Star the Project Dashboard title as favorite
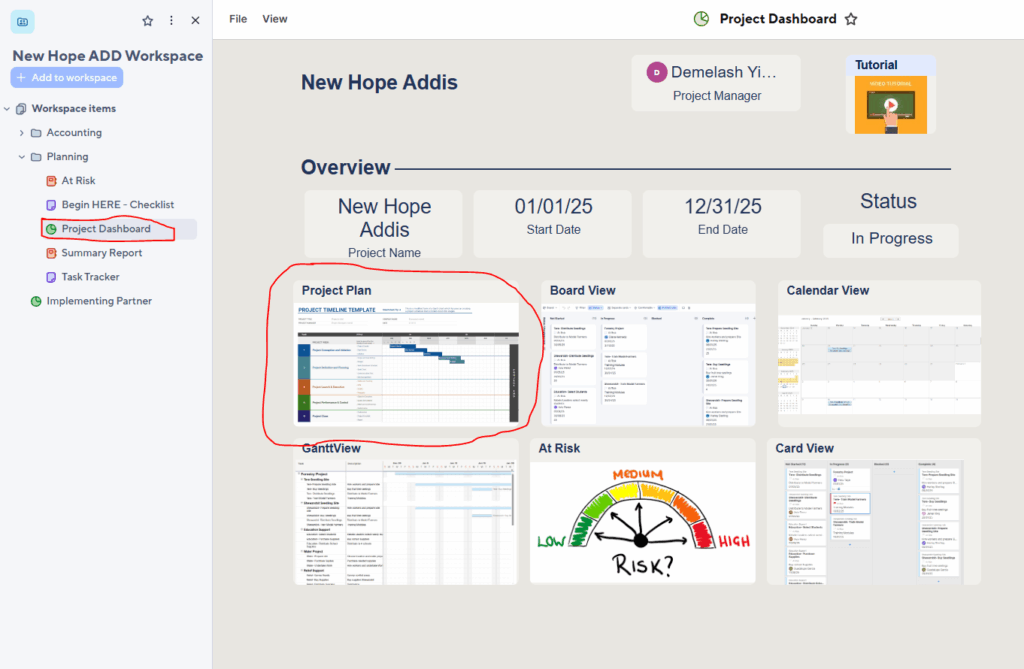Screen dimensions: 1024x669 point(851,19)
